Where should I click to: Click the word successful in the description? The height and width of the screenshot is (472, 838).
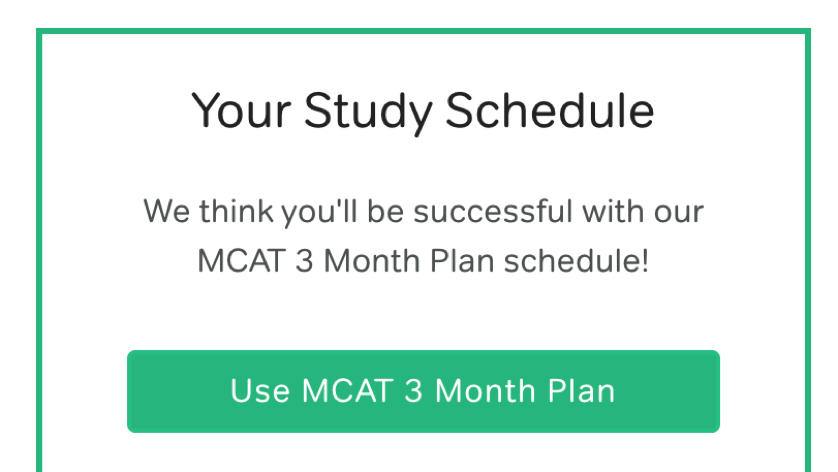point(493,210)
